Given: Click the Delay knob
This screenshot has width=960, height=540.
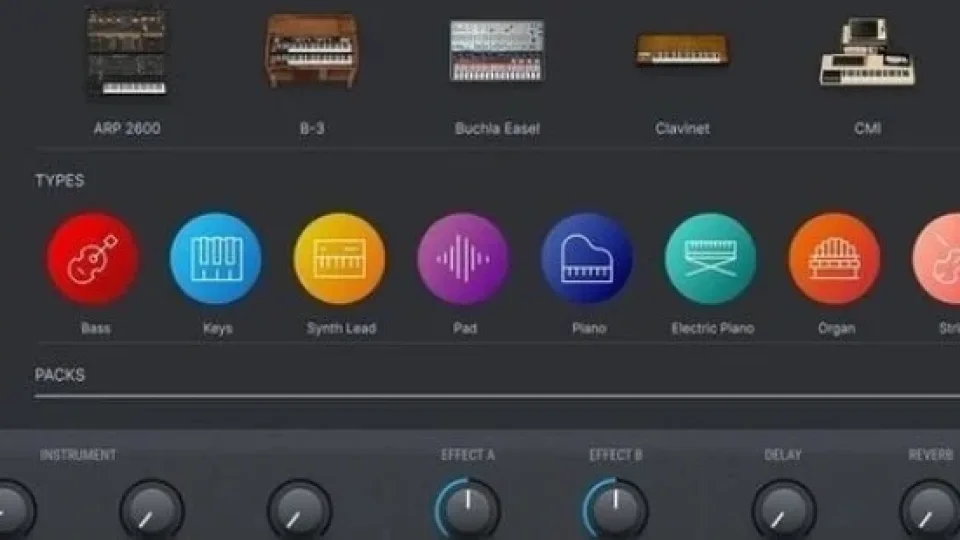Looking at the screenshot, I should coord(784,509).
